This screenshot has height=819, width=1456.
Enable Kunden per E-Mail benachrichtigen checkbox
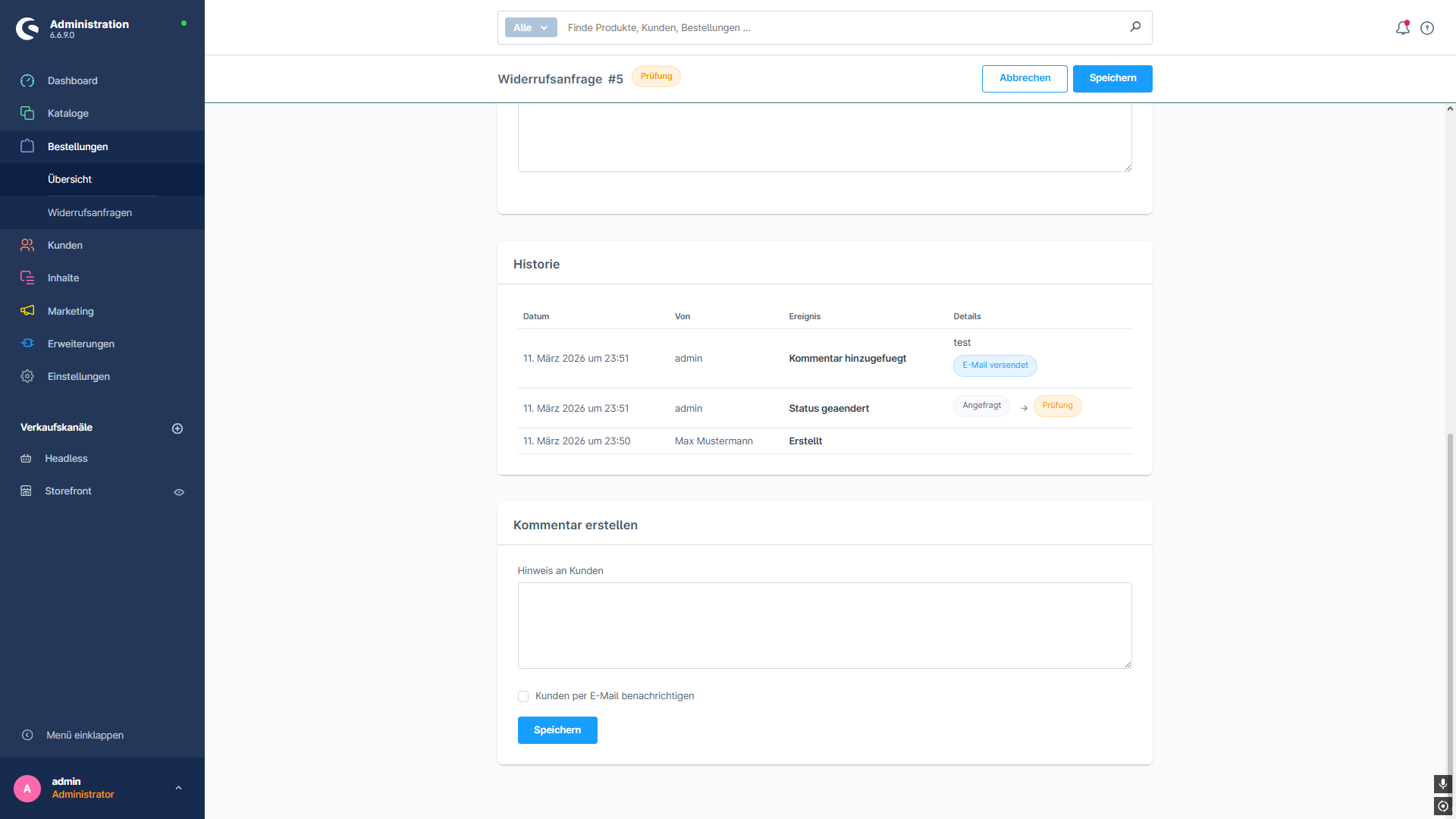[523, 696]
